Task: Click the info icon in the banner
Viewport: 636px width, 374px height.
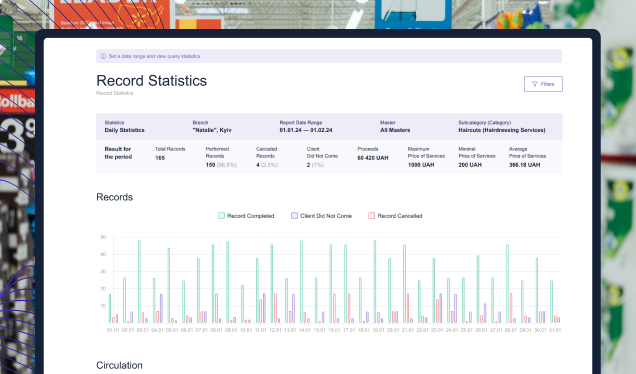Action: coord(103,56)
